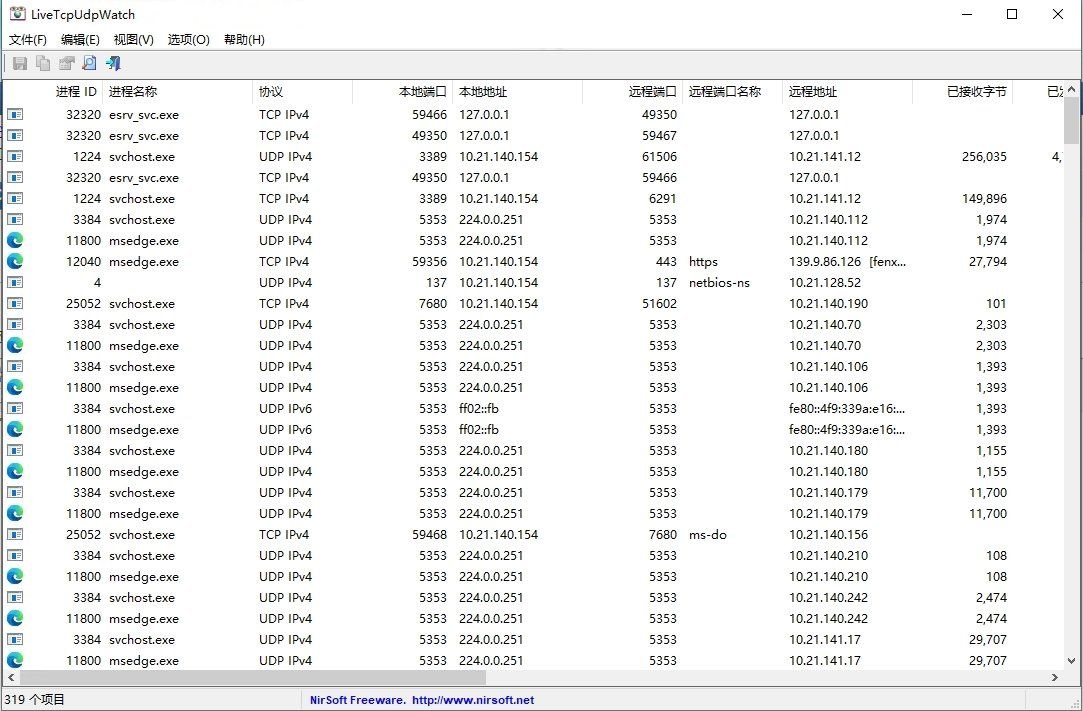
Task: Click the Copy selected items icon
Action: 43,64
